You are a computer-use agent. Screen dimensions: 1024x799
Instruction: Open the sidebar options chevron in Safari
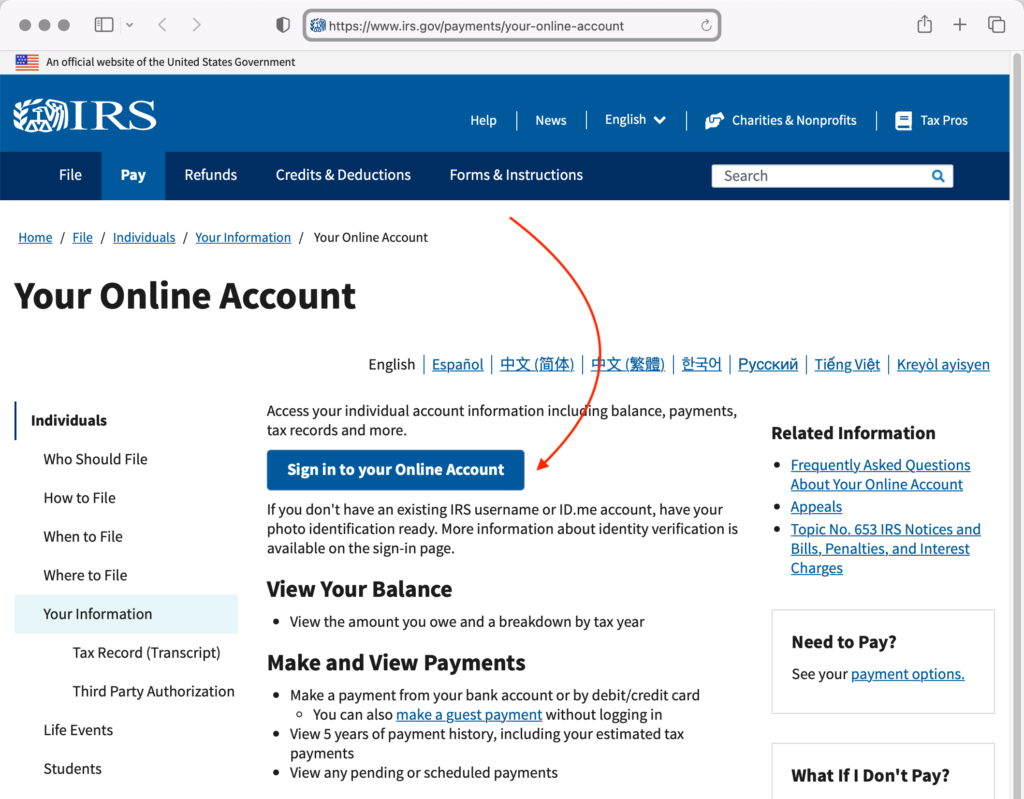(x=129, y=25)
